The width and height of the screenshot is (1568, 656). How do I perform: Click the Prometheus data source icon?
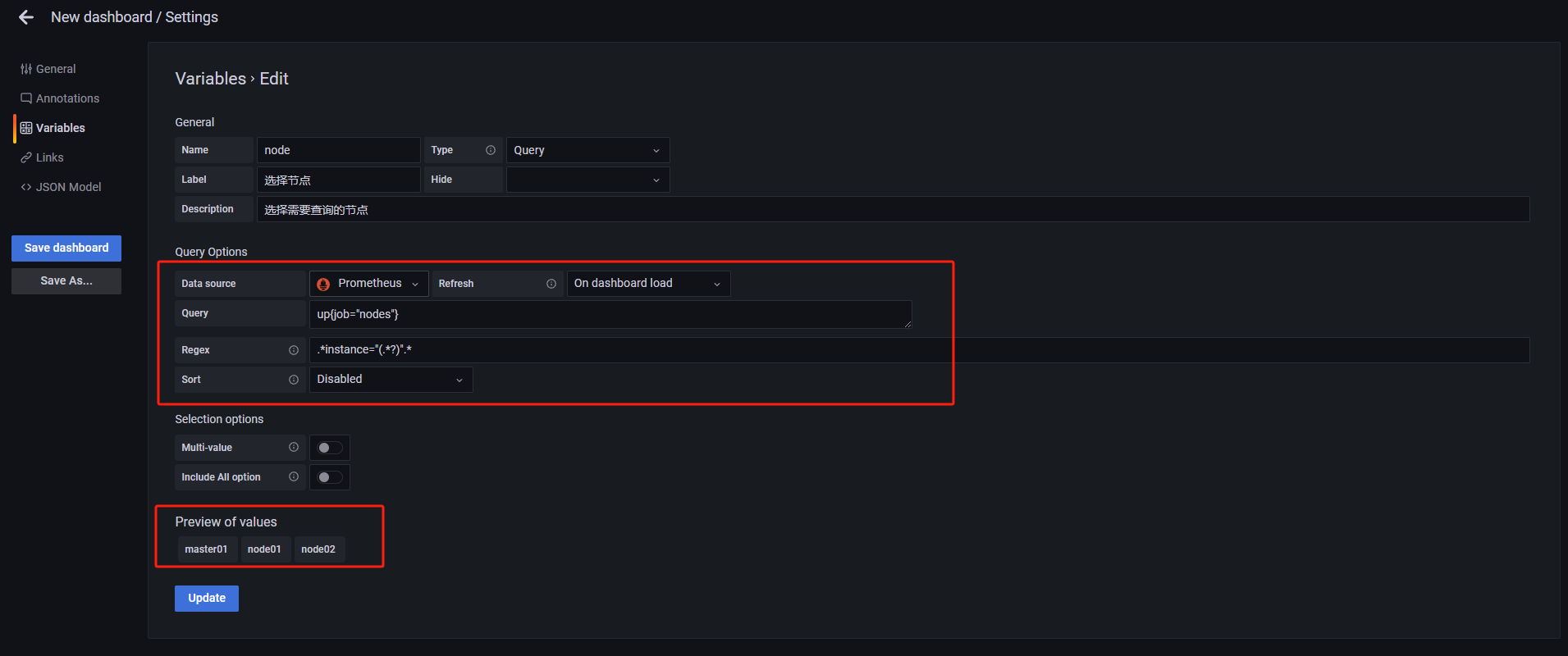click(323, 284)
